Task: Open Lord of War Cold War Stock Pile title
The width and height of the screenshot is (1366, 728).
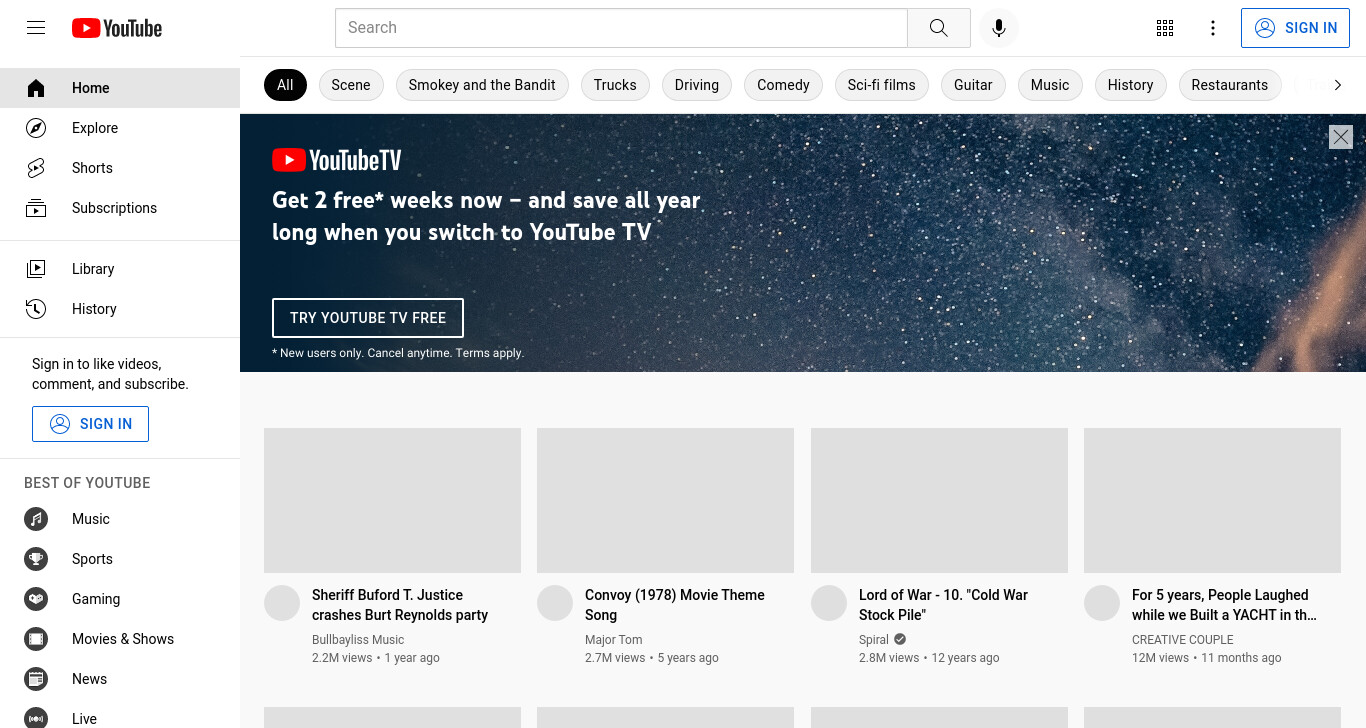Action: (943, 605)
